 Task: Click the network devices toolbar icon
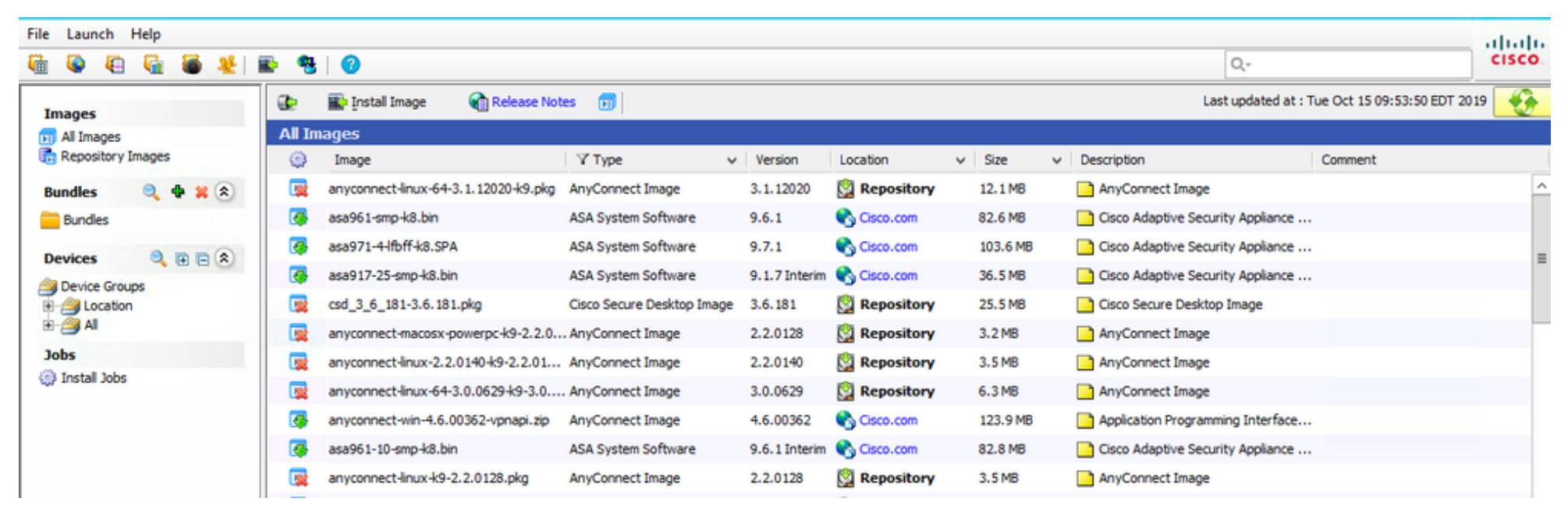click(307, 64)
